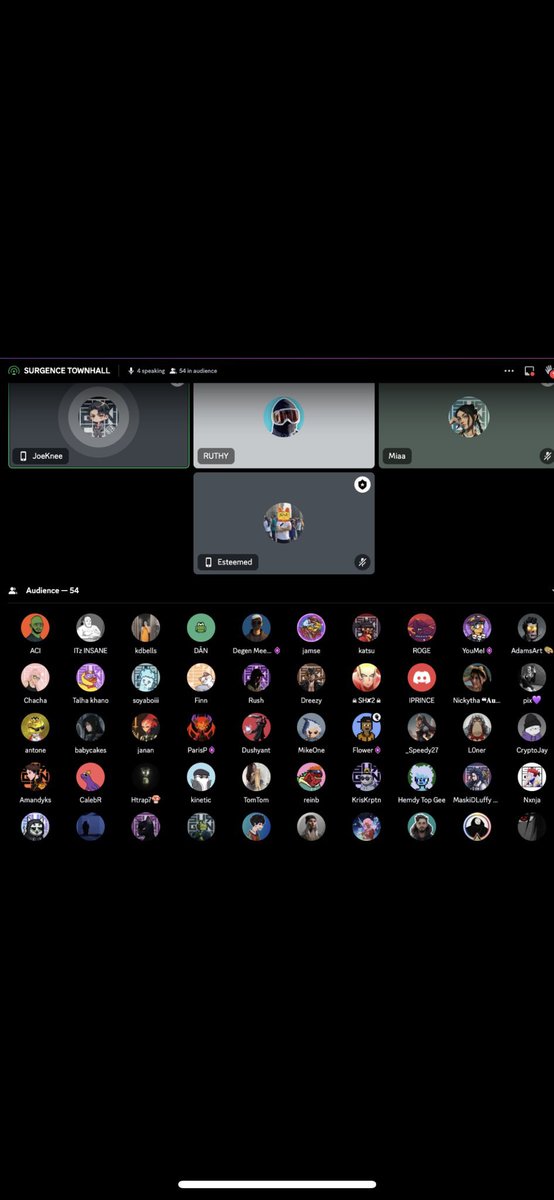Open audience member ACI's avatar
This screenshot has width=554, height=1200.
[x=35, y=628]
